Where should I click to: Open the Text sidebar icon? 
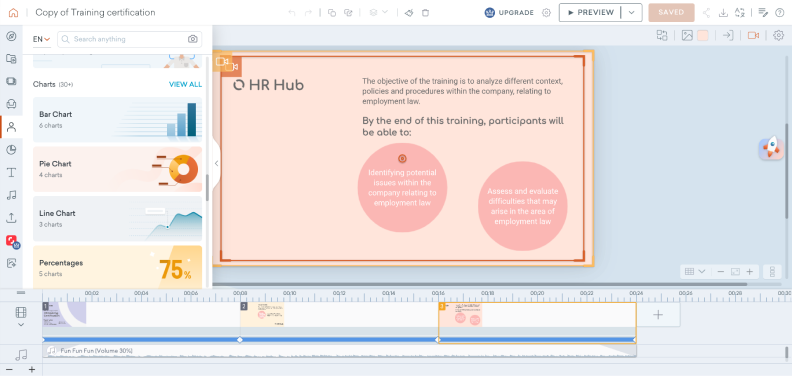(11, 172)
